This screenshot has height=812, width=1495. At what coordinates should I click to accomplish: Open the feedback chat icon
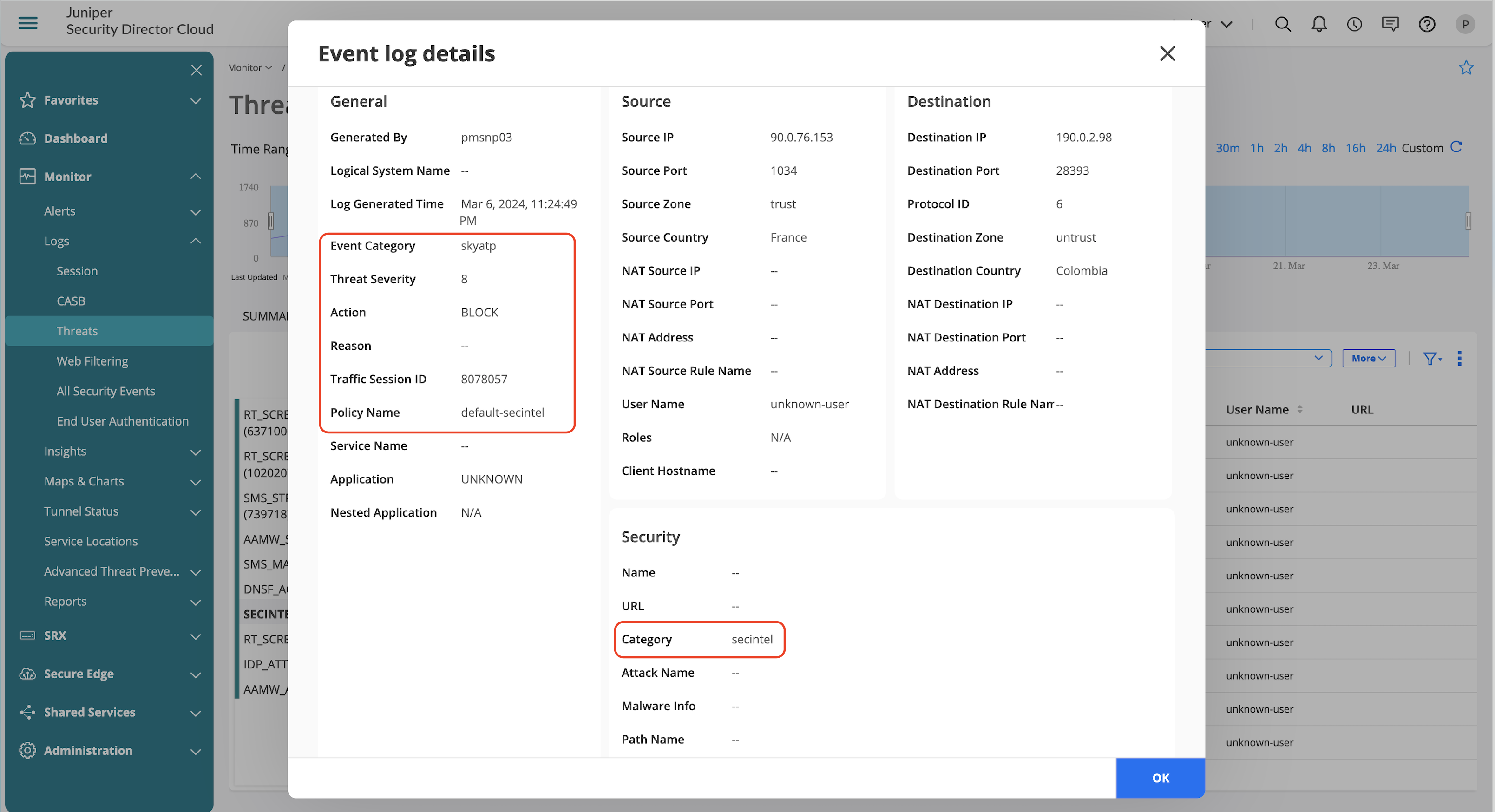[x=1390, y=24]
